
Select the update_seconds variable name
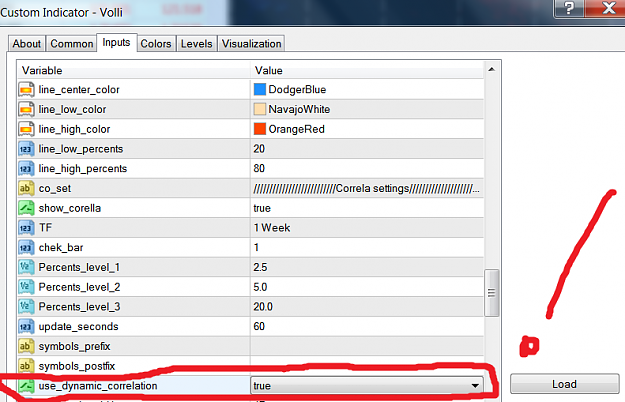tap(79, 326)
